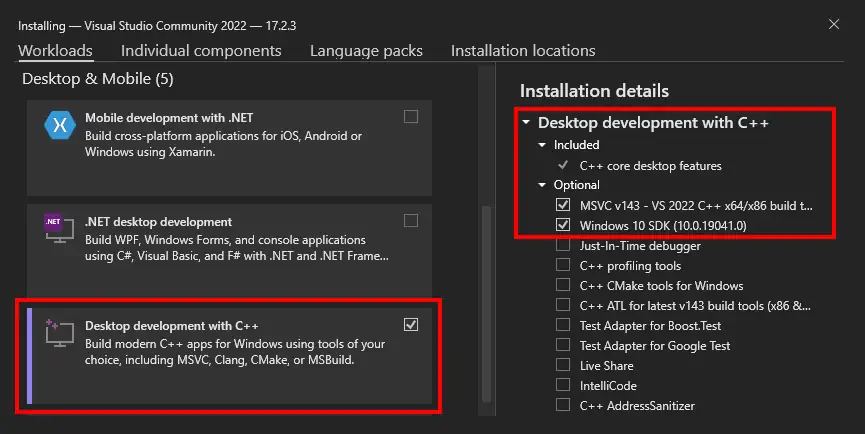Uncheck MSVC v143 build tools option

(563, 205)
